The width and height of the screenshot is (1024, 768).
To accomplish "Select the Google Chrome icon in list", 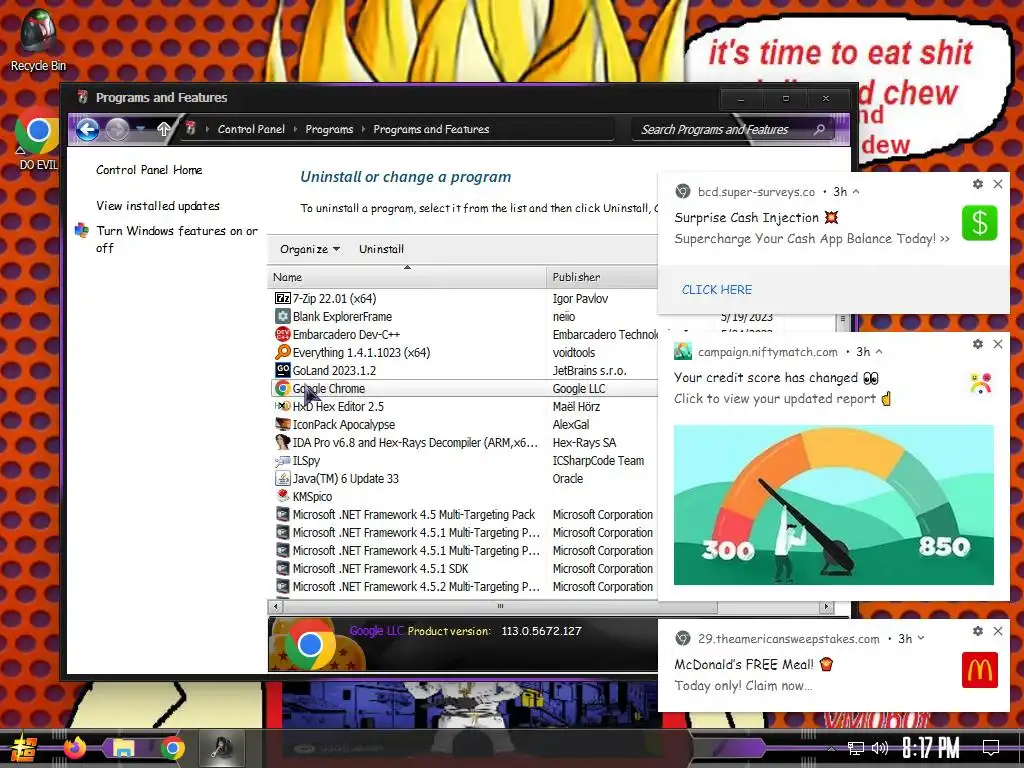I will click(x=283, y=389).
